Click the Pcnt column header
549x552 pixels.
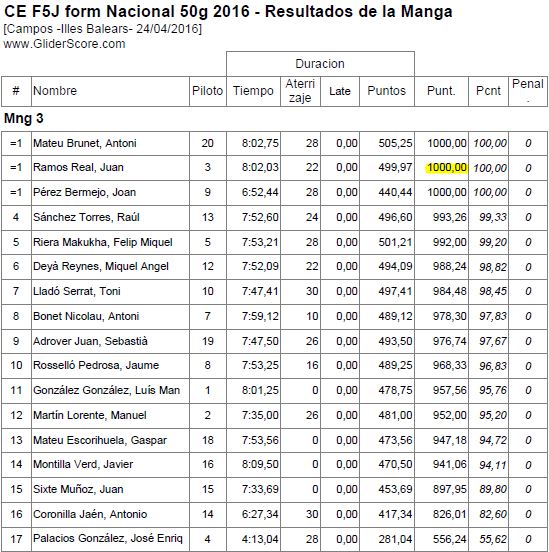488,91
